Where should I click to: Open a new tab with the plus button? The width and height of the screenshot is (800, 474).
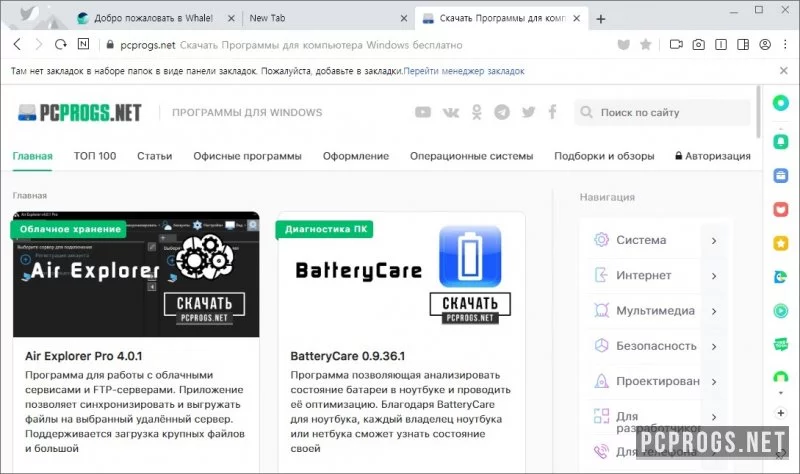click(601, 19)
